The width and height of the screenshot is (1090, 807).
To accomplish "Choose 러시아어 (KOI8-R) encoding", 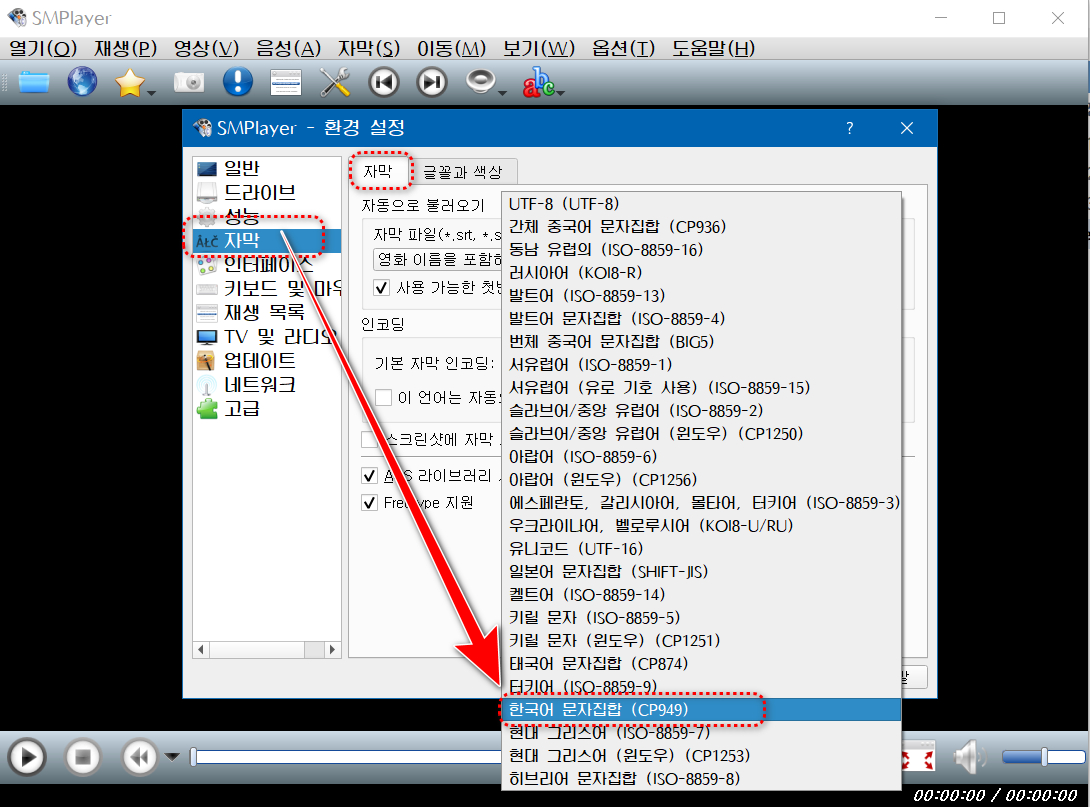I will point(701,272).
